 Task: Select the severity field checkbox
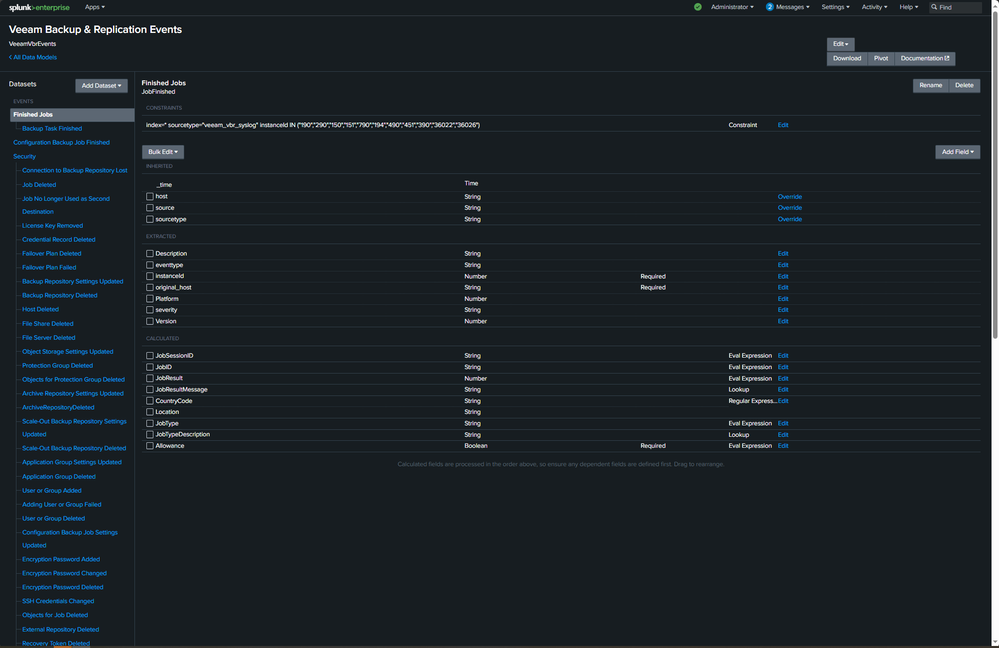coord(150,310)
